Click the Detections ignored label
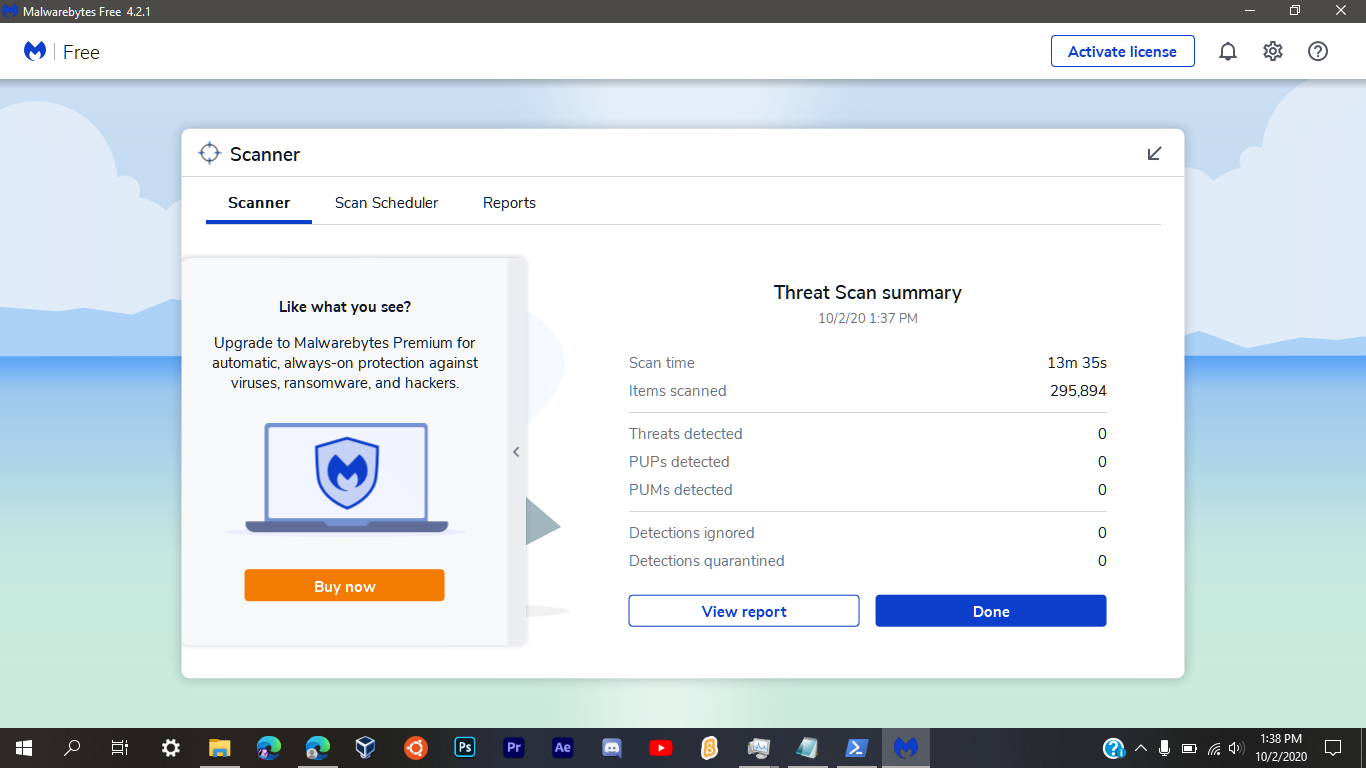The image size is (1366, 768). pyautogui.click(x=692, y=533)
